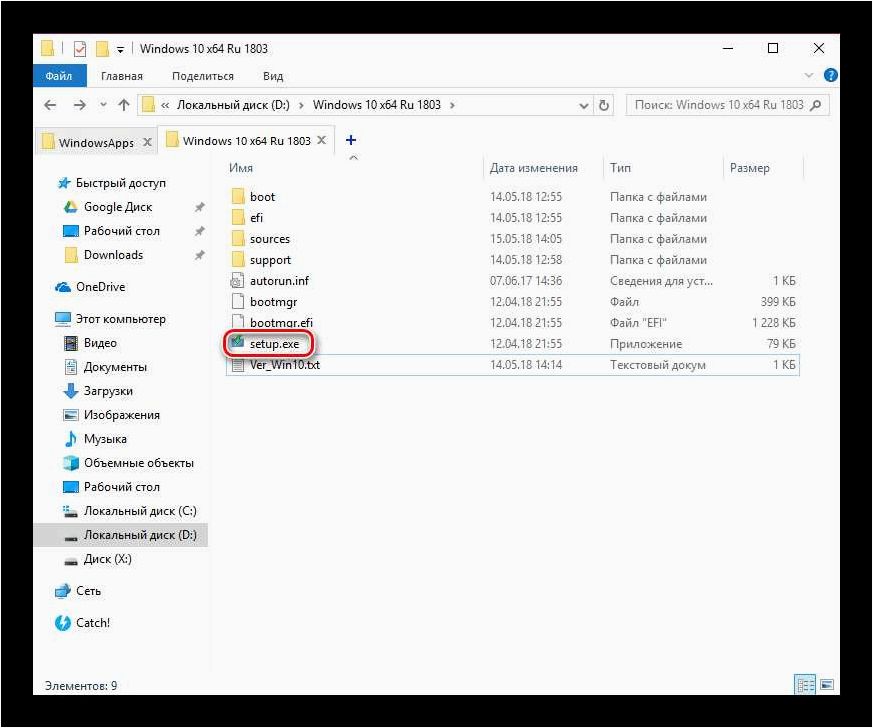The image size is (873, 728).
Task: Open Google Диск in quick access
Action: click(x=117, y=207)
